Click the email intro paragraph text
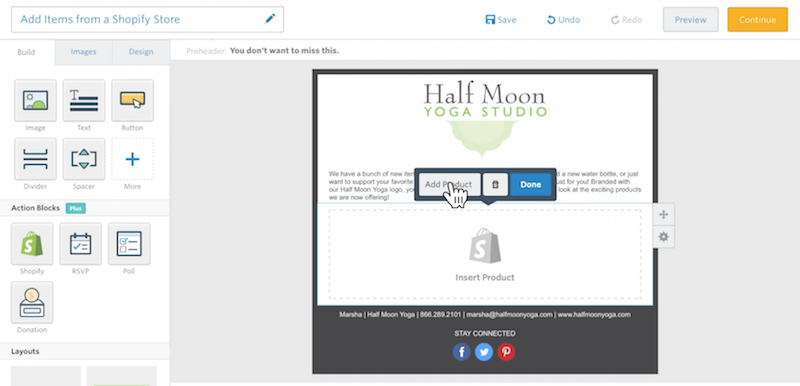This screenshot has height=386, width=800. [485, 185]
